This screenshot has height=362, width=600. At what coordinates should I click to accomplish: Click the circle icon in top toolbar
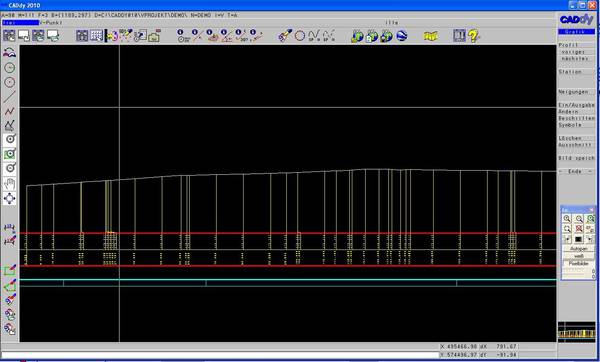click(300, 36)
